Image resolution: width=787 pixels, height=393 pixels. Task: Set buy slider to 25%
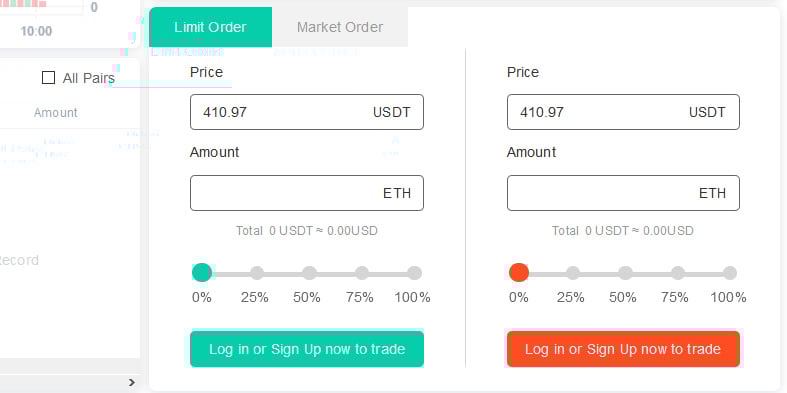coord(257,273)
